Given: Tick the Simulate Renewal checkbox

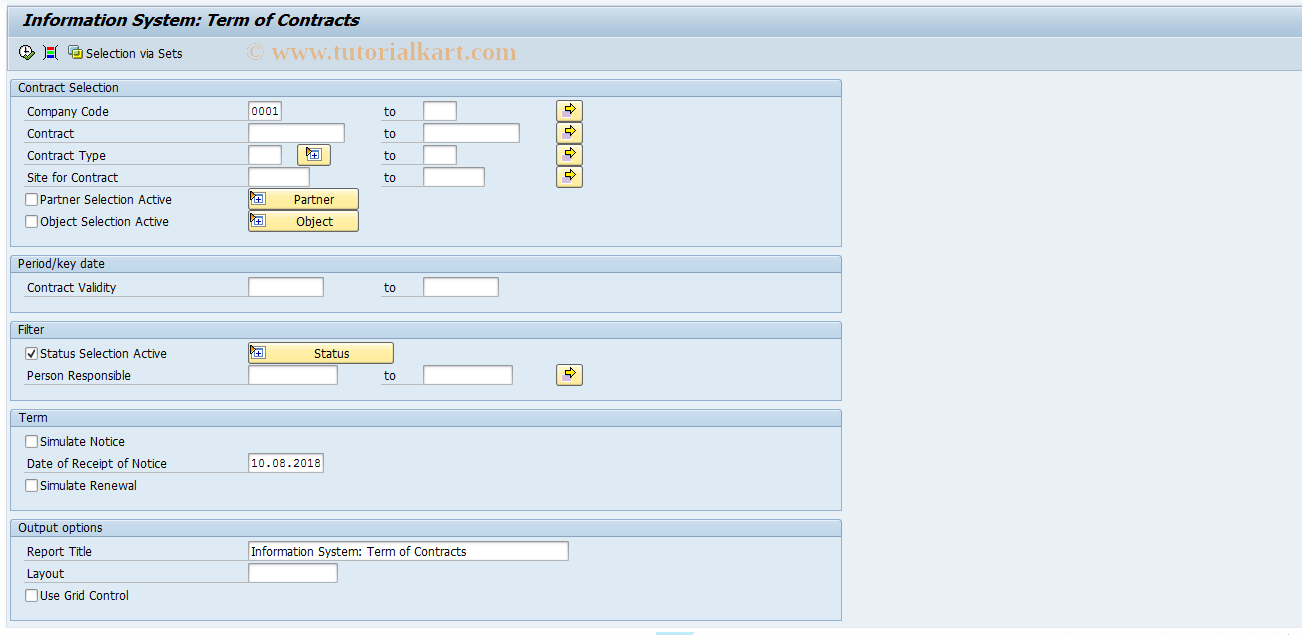Looking at the screenshot, I should [x=32, y=486].
